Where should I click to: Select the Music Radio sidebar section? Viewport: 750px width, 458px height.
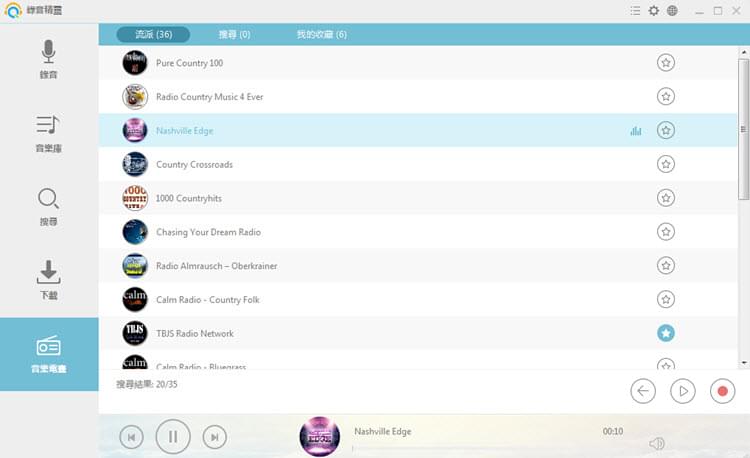click(x=49, y=354)
